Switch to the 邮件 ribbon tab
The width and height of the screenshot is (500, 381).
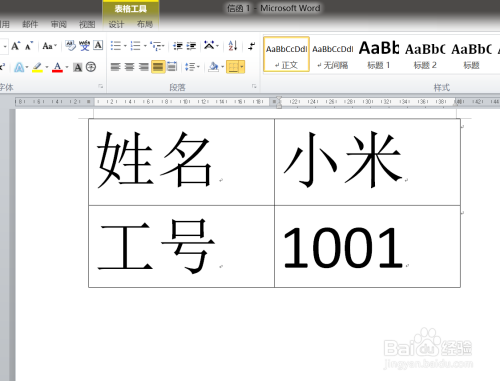point(30,24)
